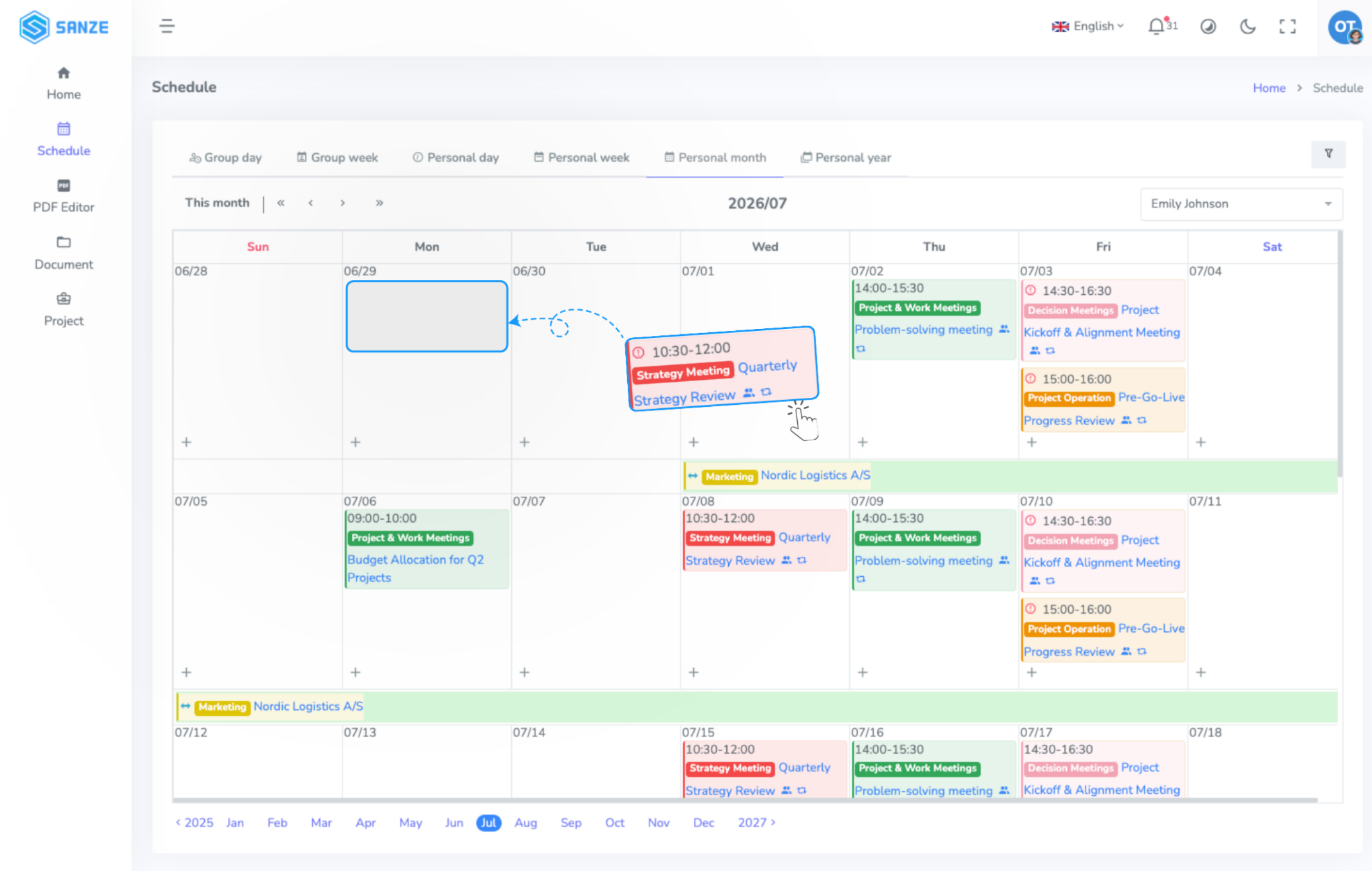
Task: Open 07/09 Problem-solving meeting event
Action: pos(934,550)
